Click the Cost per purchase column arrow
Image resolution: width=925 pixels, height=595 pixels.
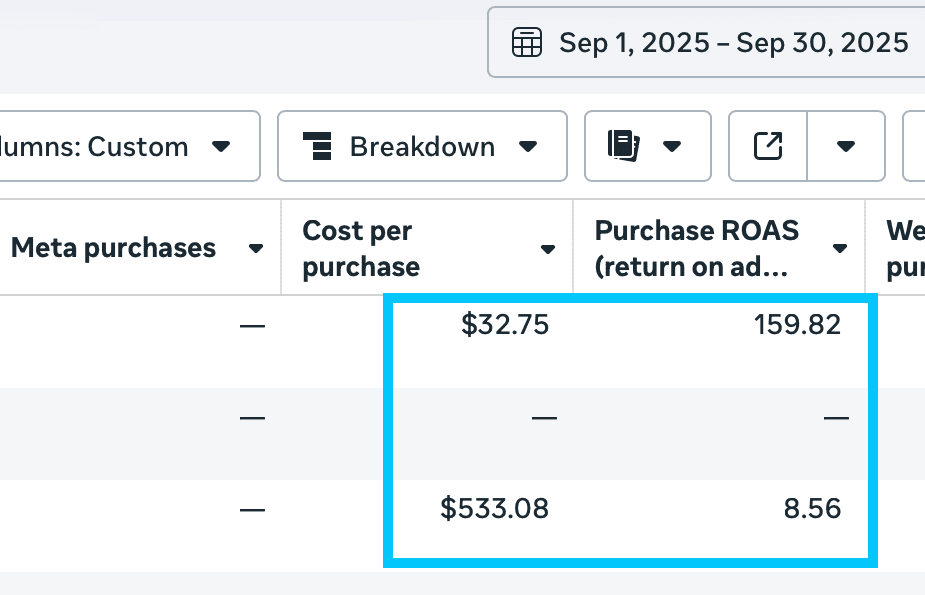(548, 249)
